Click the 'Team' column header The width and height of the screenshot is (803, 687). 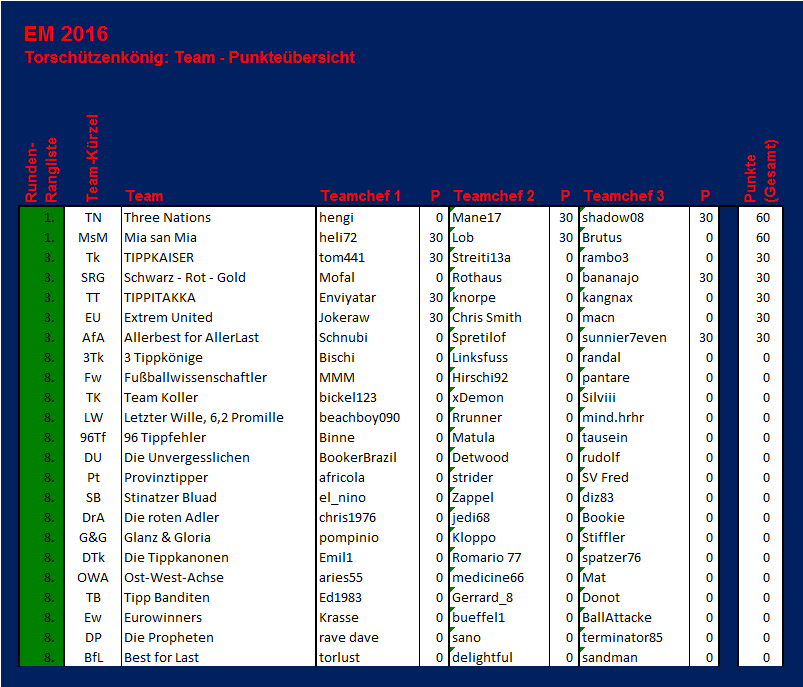point(144,196)
